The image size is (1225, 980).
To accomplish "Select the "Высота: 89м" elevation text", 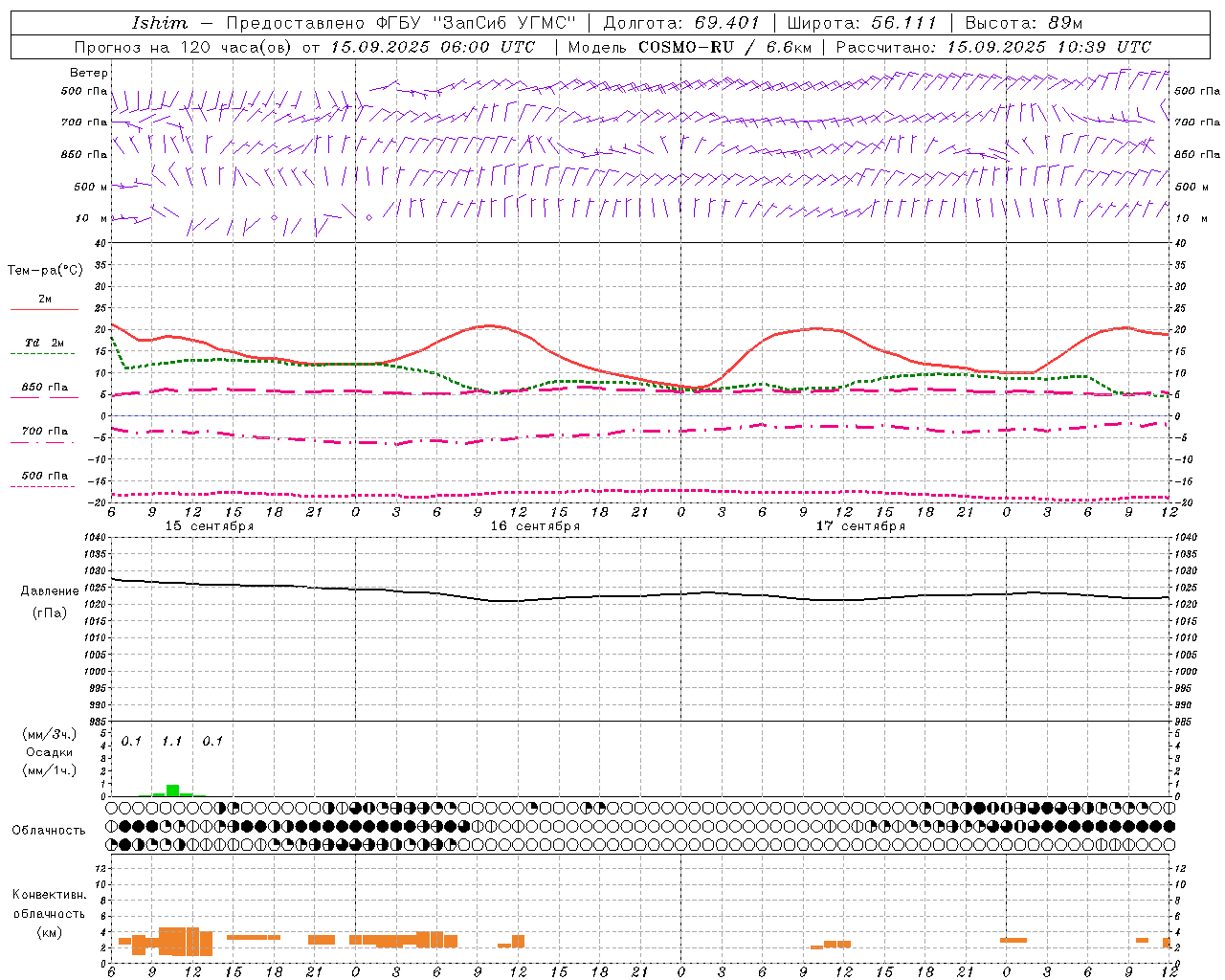I will (x=1024, y=23).
